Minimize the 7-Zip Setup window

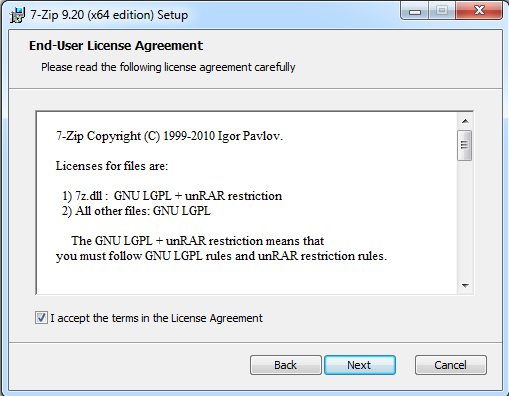point(415,11)
